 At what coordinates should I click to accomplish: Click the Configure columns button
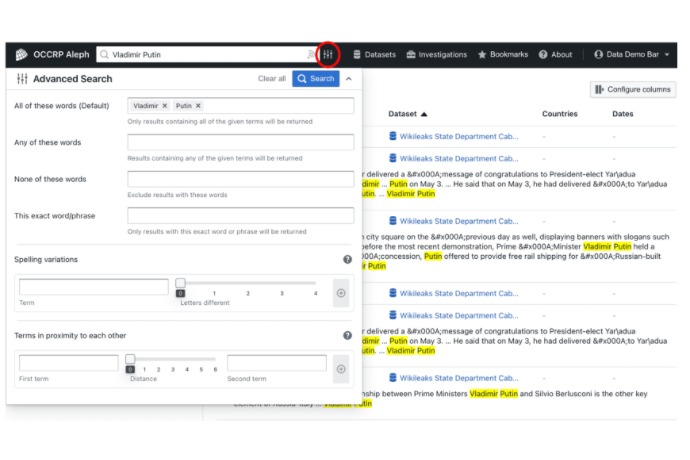pyautogui.click(x=633, y=89)
